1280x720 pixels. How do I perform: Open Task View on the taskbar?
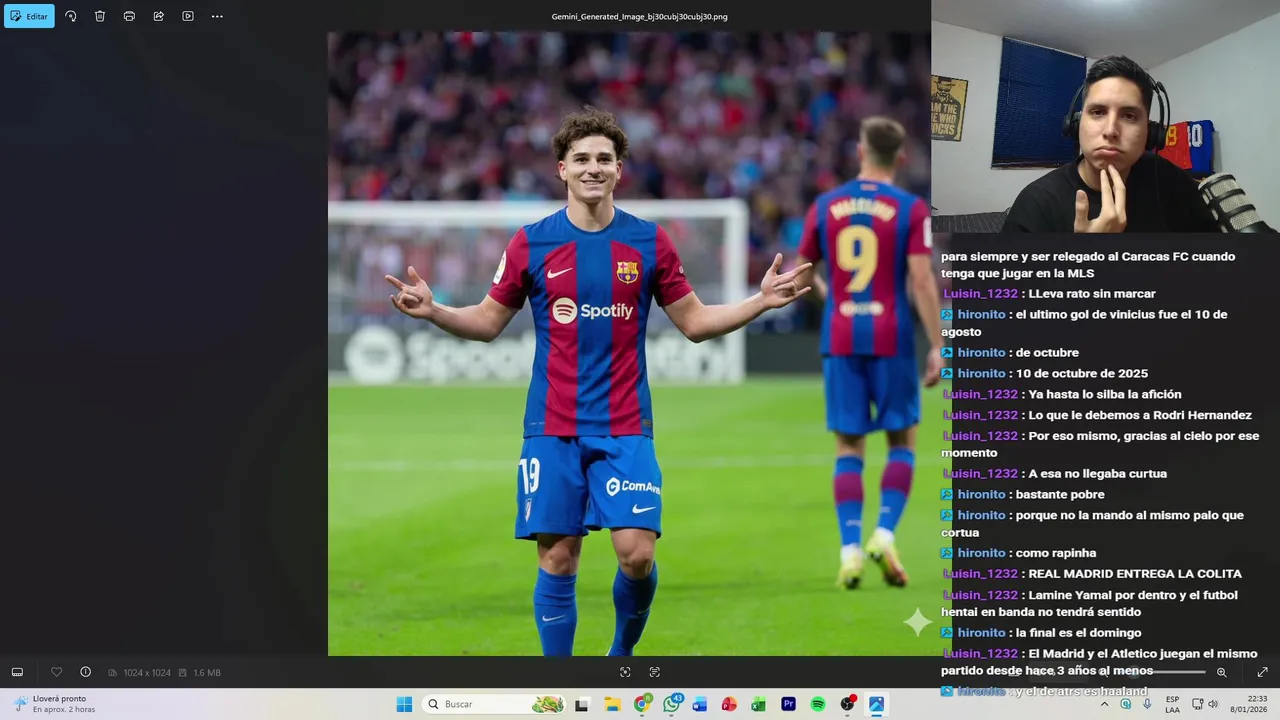pyautogui.click(x=581, y=704)
